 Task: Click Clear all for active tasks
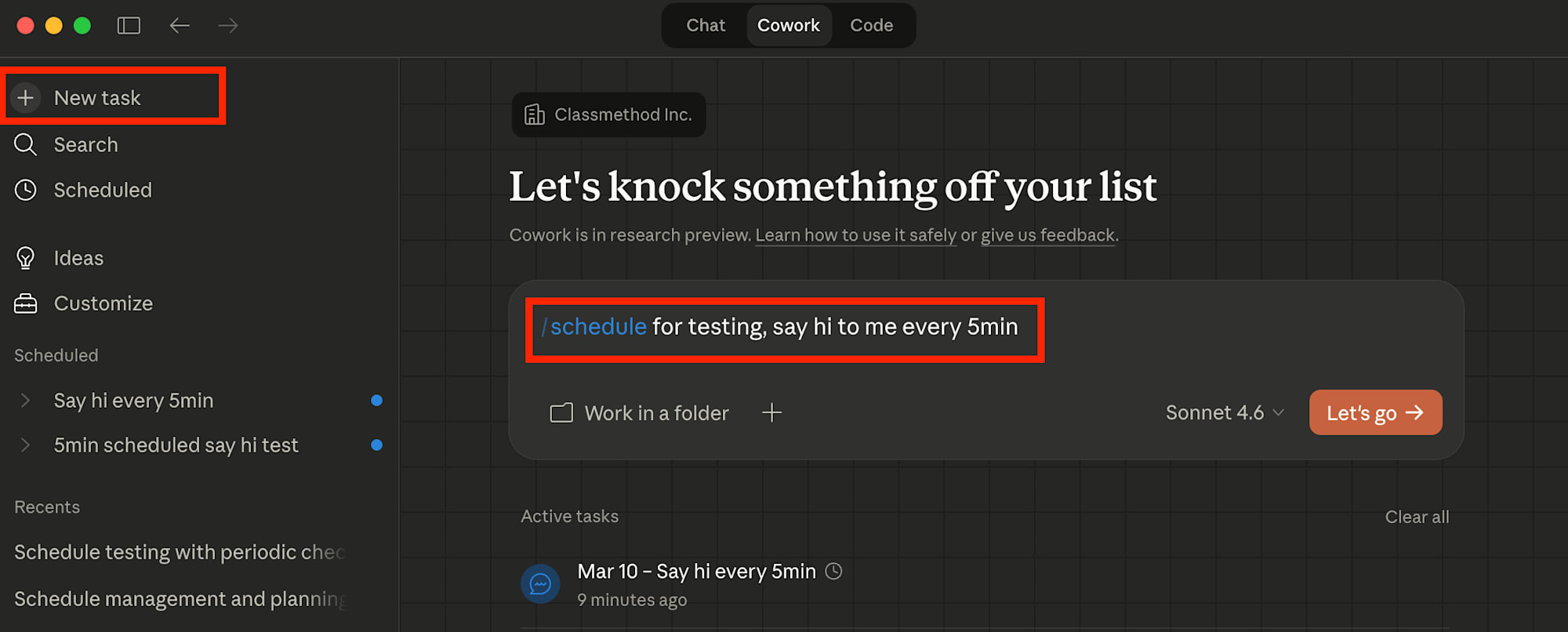[1417, 518]
